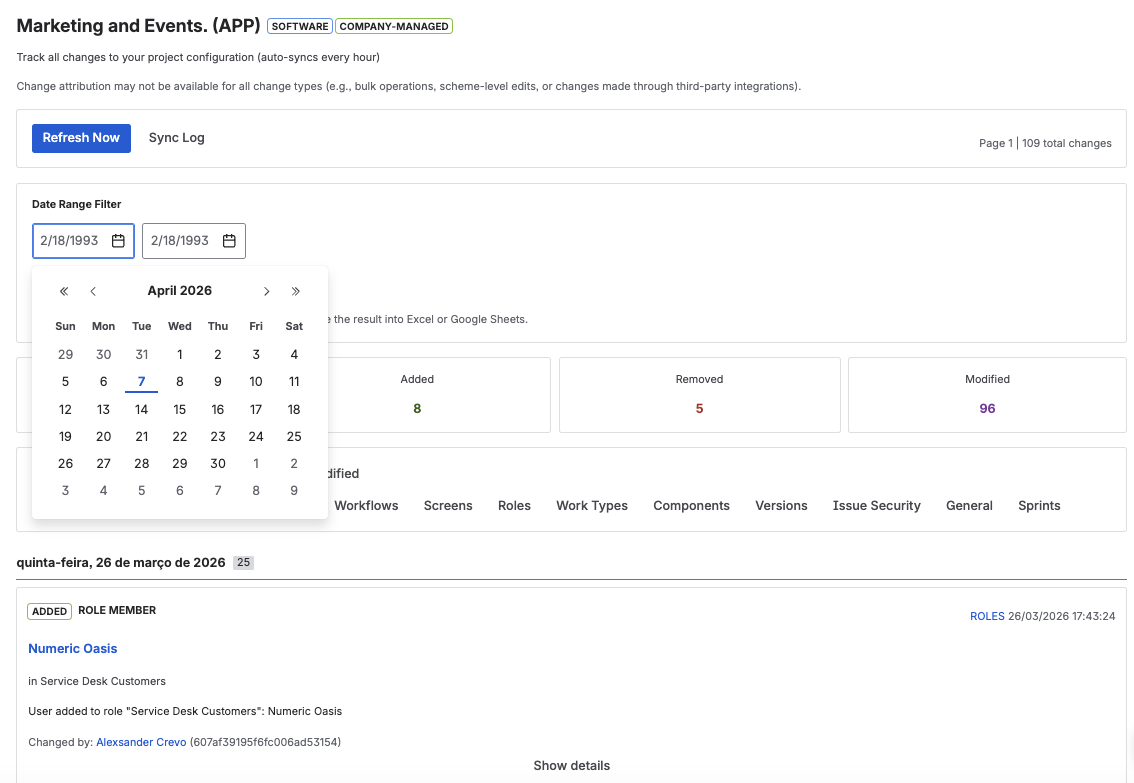The width and height of the screenshot is (1134, 783).
Task: Select April 30 in the date picker
Action: coord(218,463)
